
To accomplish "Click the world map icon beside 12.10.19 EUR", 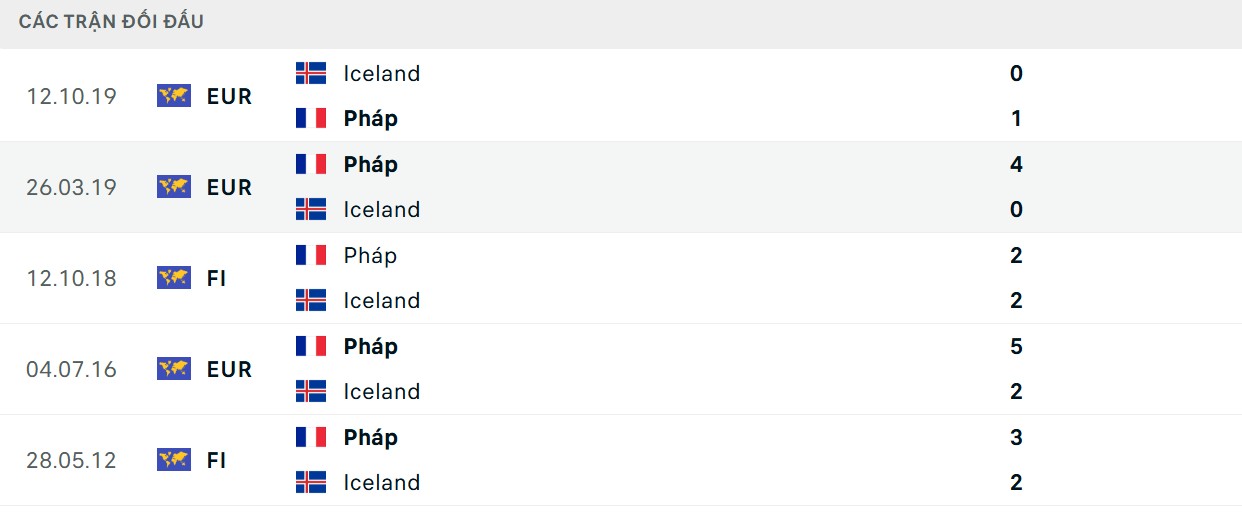I will click(x=174, y=96).
